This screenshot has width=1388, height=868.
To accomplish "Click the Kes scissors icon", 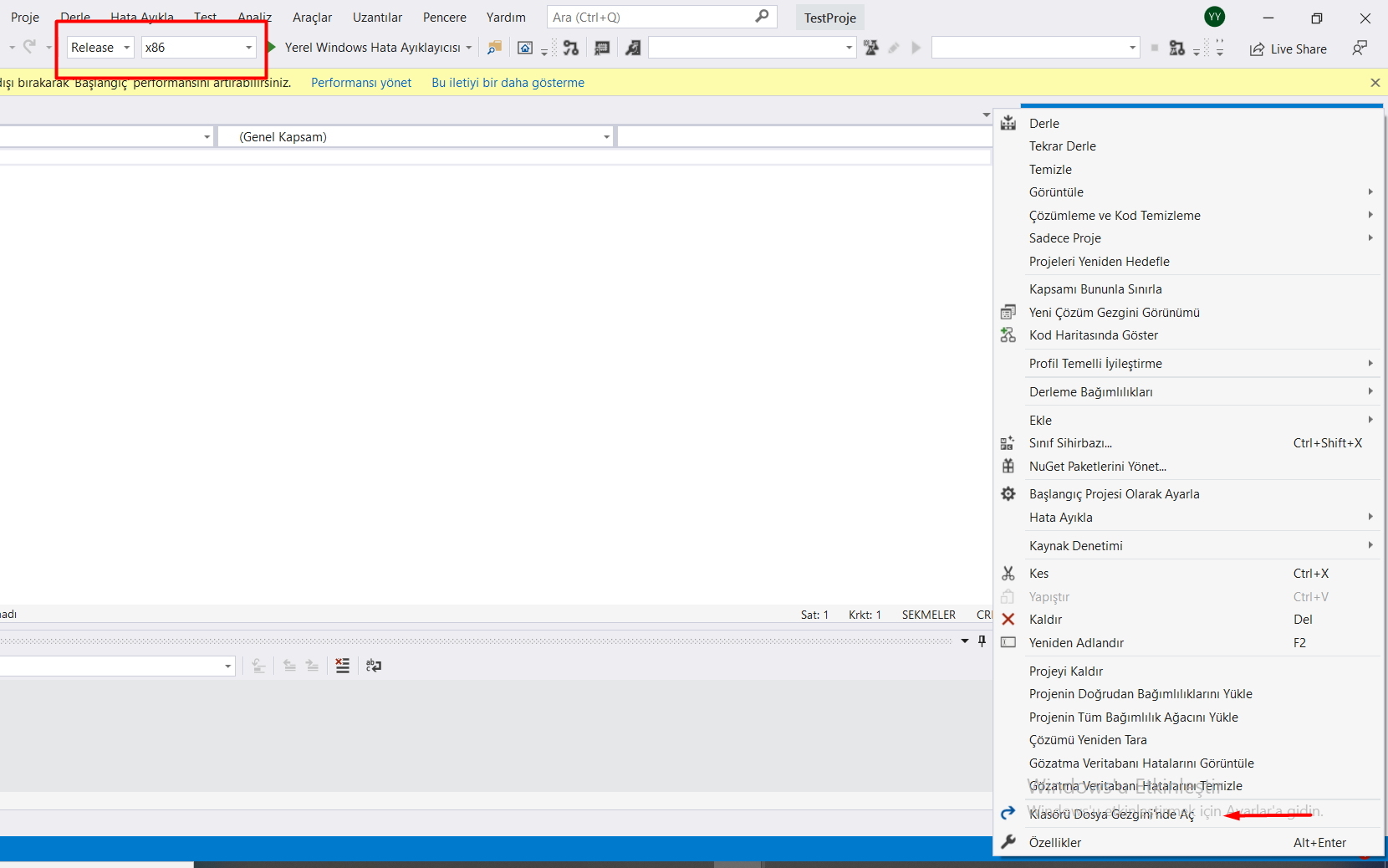I will [x=1008, y=574].
